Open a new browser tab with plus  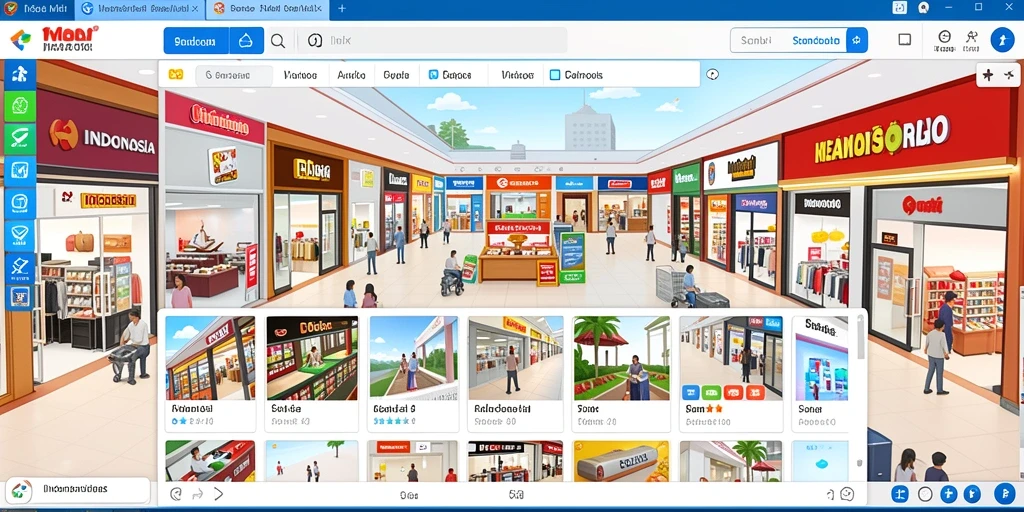(x=342, y=8)
